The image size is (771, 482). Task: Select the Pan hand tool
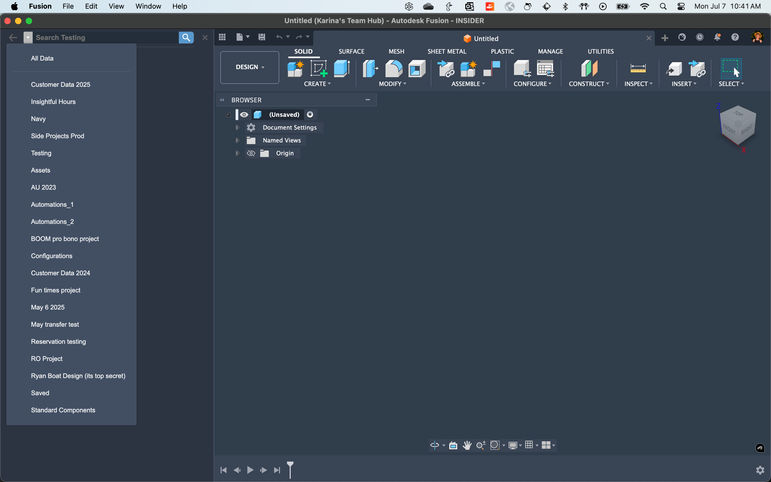pyautogui.click(x=467, y=445)
